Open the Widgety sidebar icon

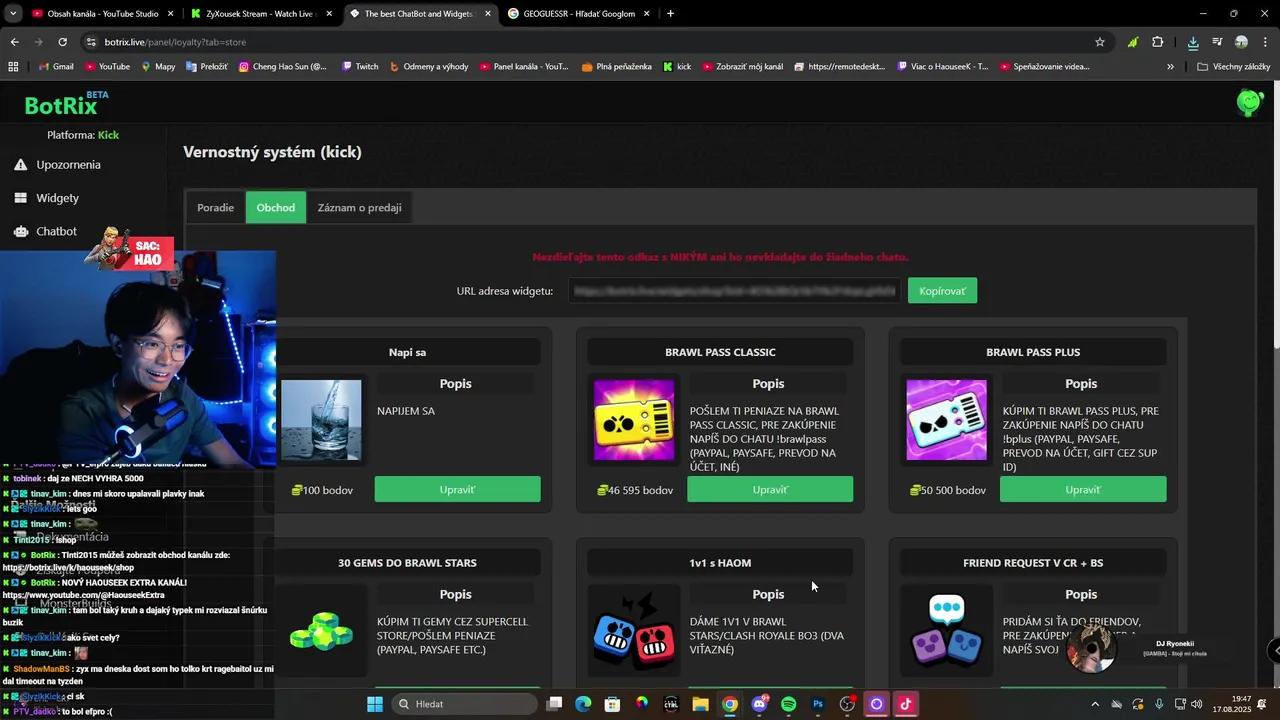[20, 198]
